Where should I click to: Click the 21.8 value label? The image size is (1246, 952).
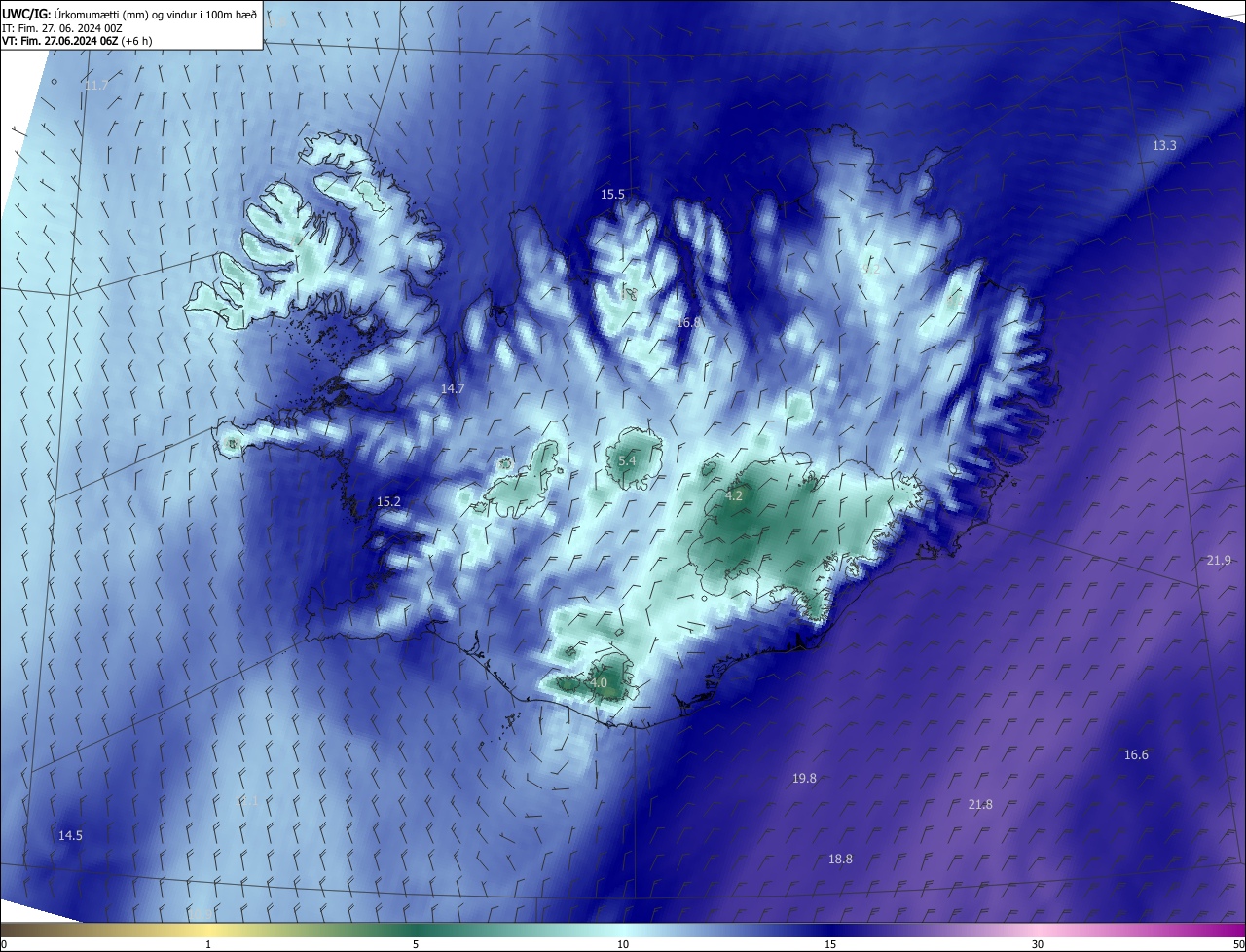tap(980, 804)
